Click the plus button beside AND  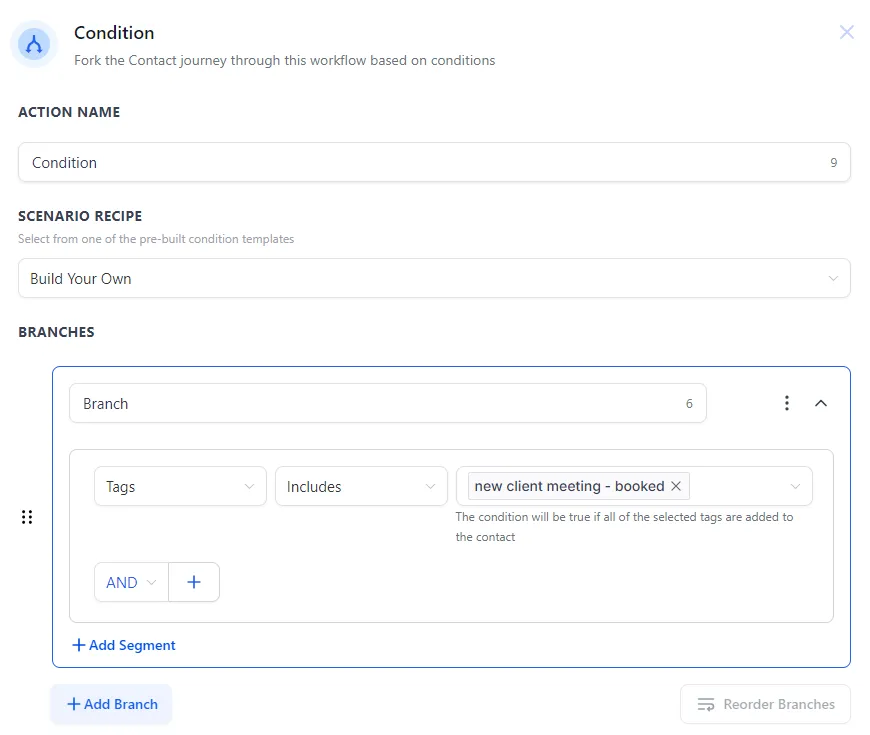(194, 582)
